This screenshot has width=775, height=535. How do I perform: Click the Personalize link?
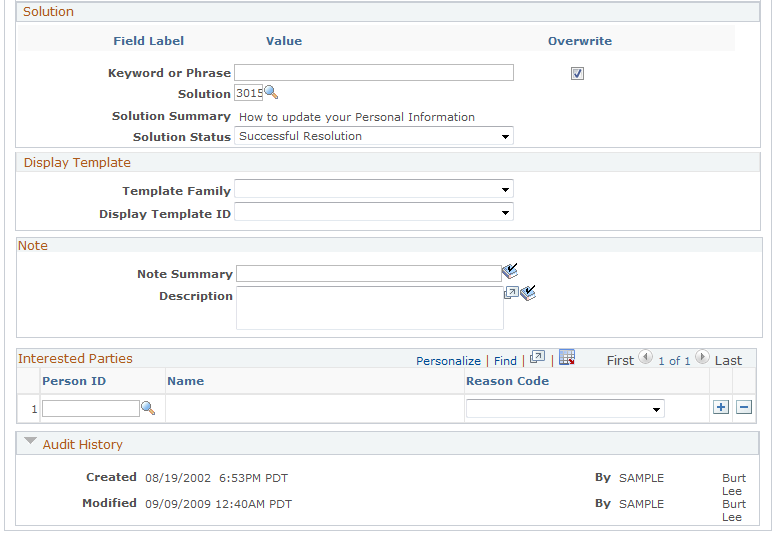448,361
